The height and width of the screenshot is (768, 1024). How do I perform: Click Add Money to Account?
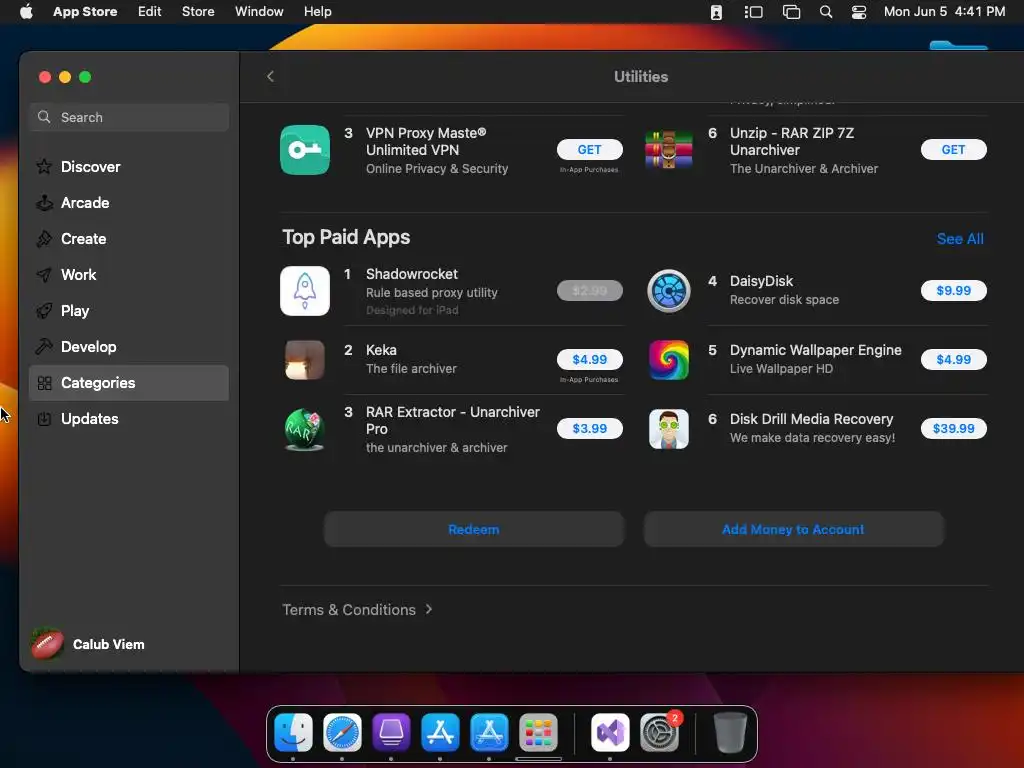[x=793, y=529]
